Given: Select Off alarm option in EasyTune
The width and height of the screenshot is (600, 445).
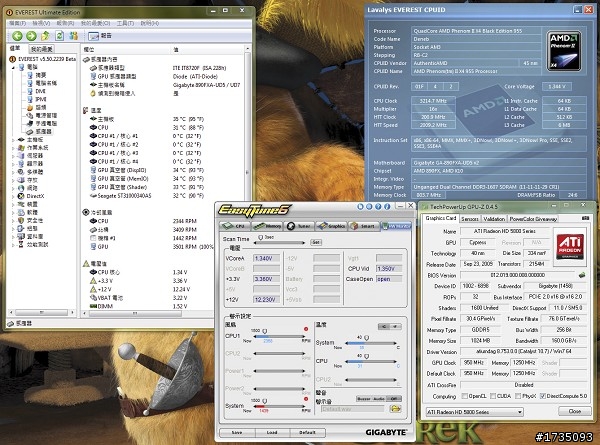Looking at the screenshot, I should (394, 399).
